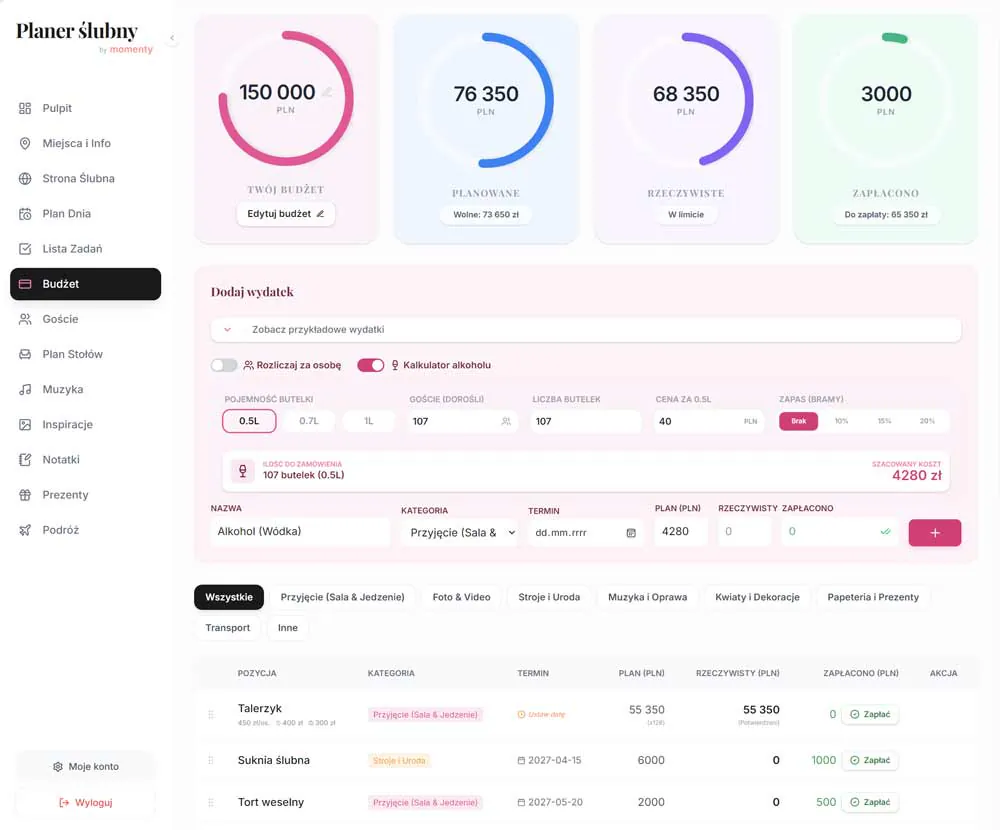Filter by the Foto & Video tab

tap(461, 597)
